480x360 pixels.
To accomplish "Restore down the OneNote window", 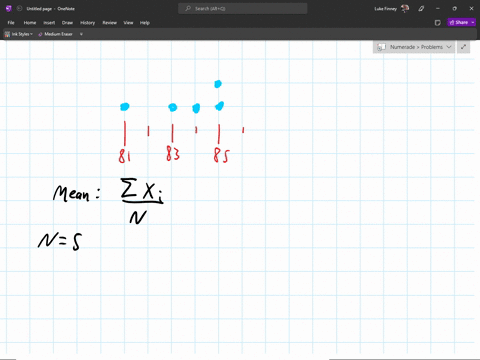I will coord(454,9).
